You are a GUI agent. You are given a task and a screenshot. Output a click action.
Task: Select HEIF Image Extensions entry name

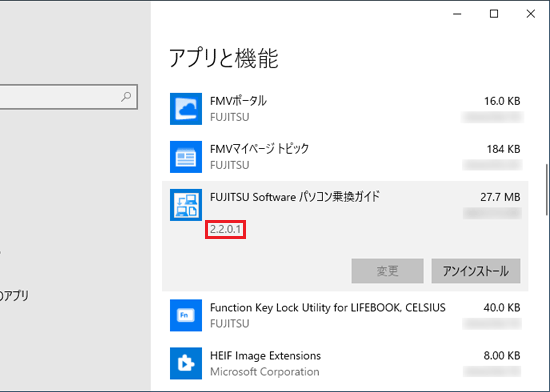(x=265, y=356)
